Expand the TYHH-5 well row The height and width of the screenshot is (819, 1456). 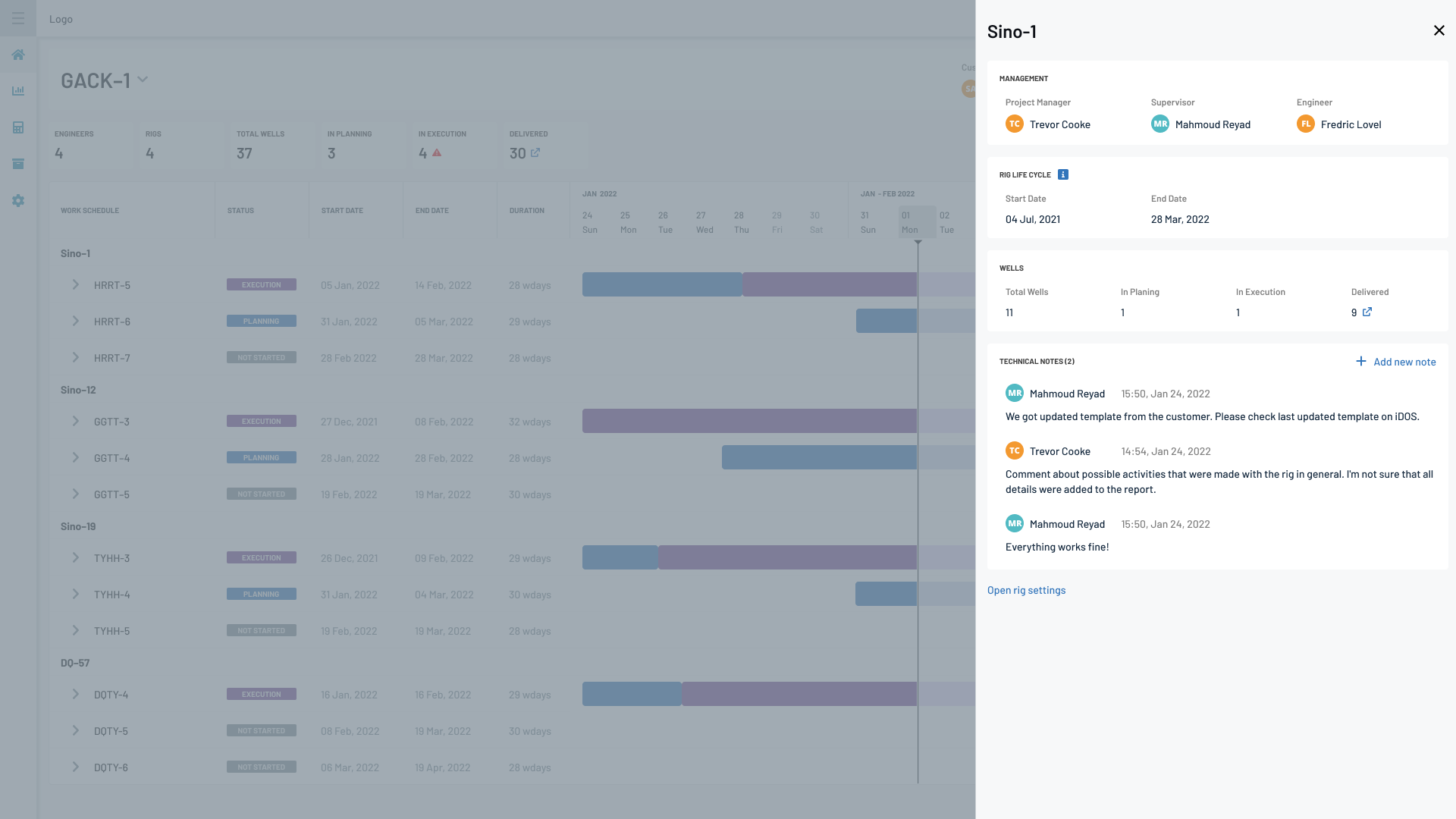click(75, 630)
